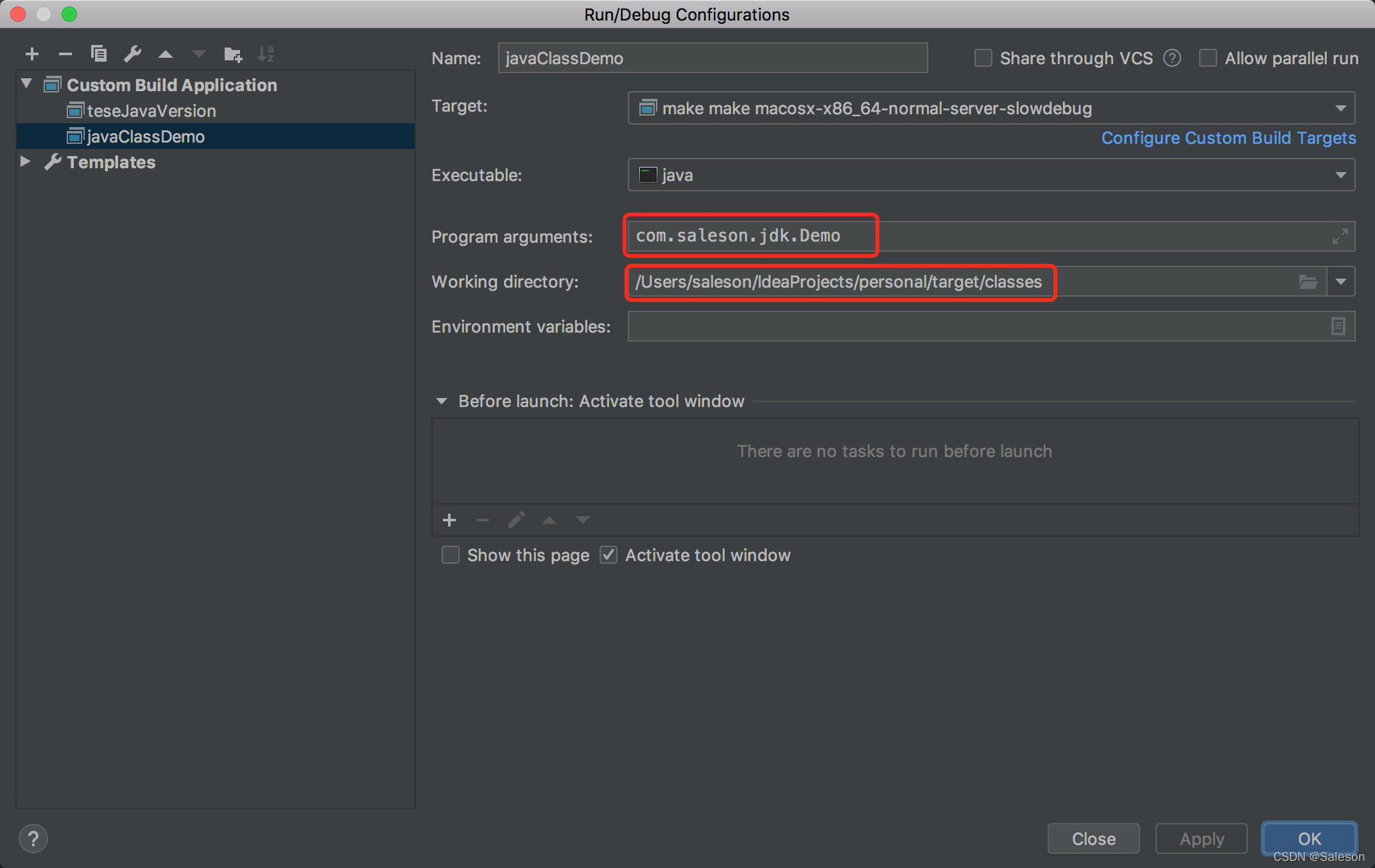Move configuration up in the list
The image size is (1375, 868).
[166, 55]
